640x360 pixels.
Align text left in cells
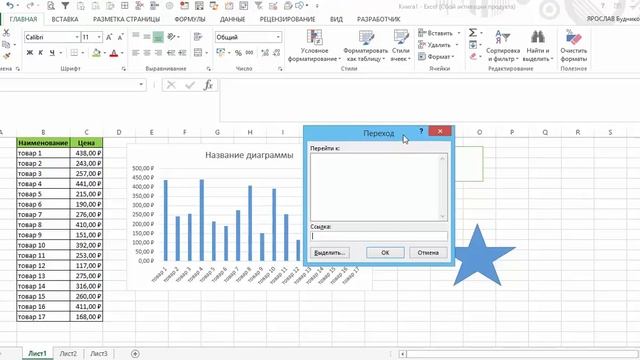point(136,53)
